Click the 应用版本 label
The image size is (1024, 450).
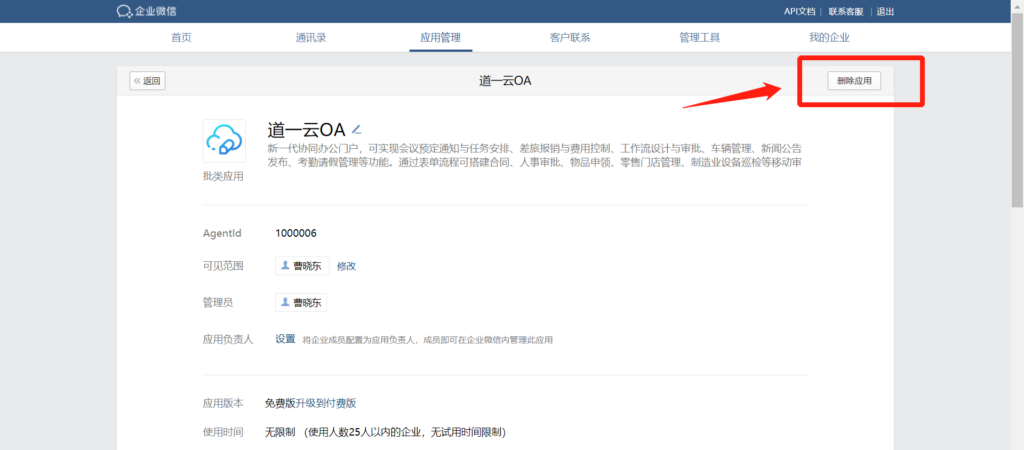coord(223,404)
